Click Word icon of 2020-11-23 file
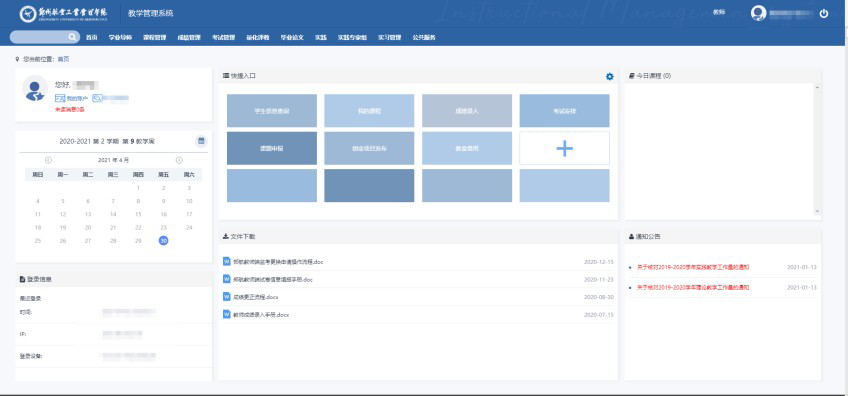848x396 pixels. pyautogui.click(x=227, y=279)
